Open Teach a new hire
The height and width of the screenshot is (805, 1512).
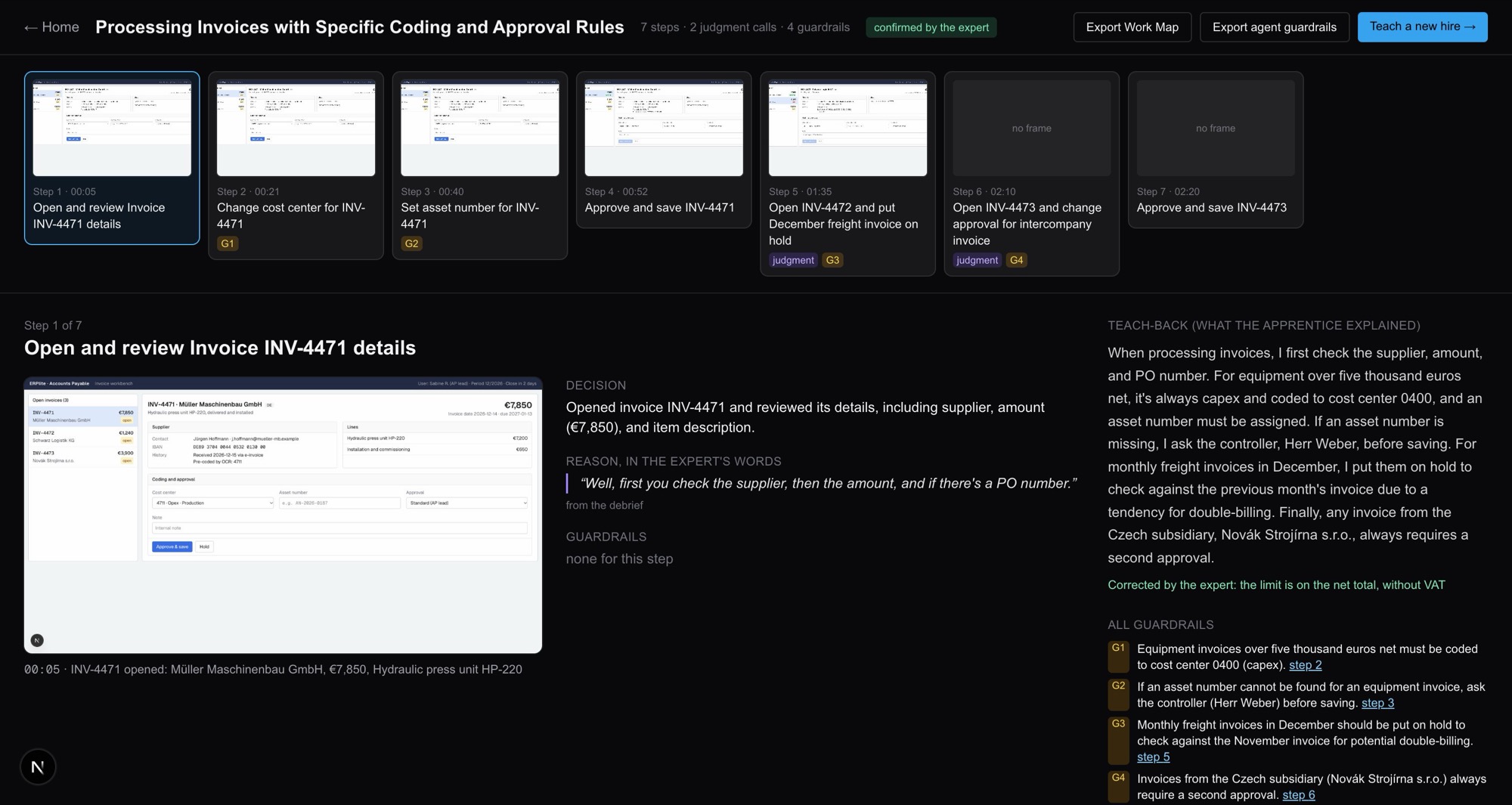tap(1422, 26)
